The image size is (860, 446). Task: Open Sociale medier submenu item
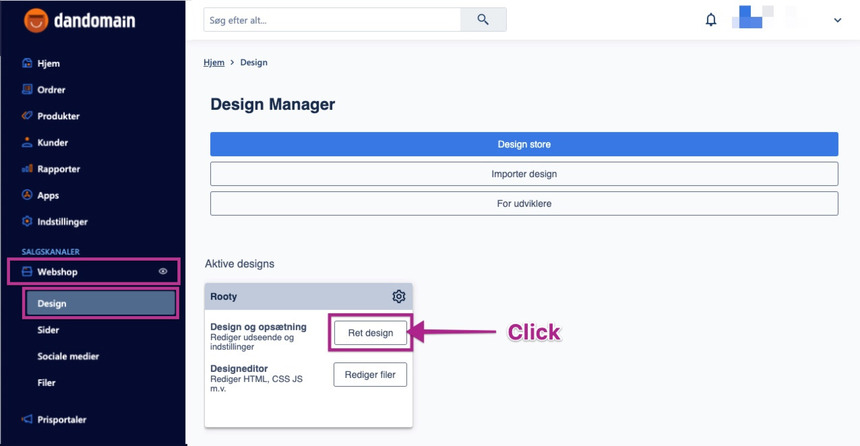tap(68, 356)
